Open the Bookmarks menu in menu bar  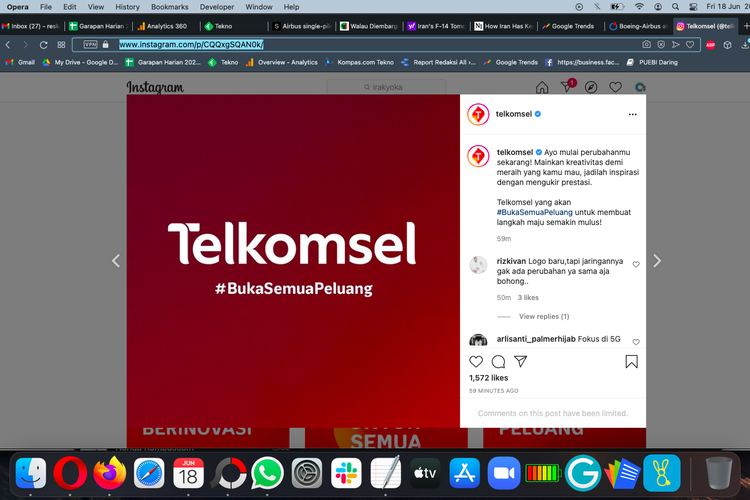click(169, 7)
